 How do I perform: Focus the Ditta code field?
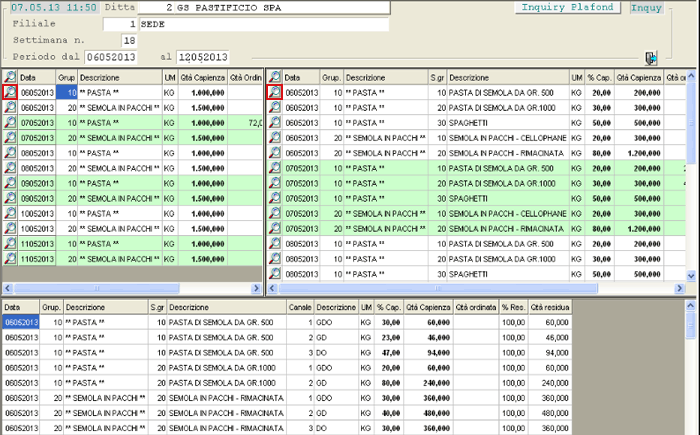(156, 8)
